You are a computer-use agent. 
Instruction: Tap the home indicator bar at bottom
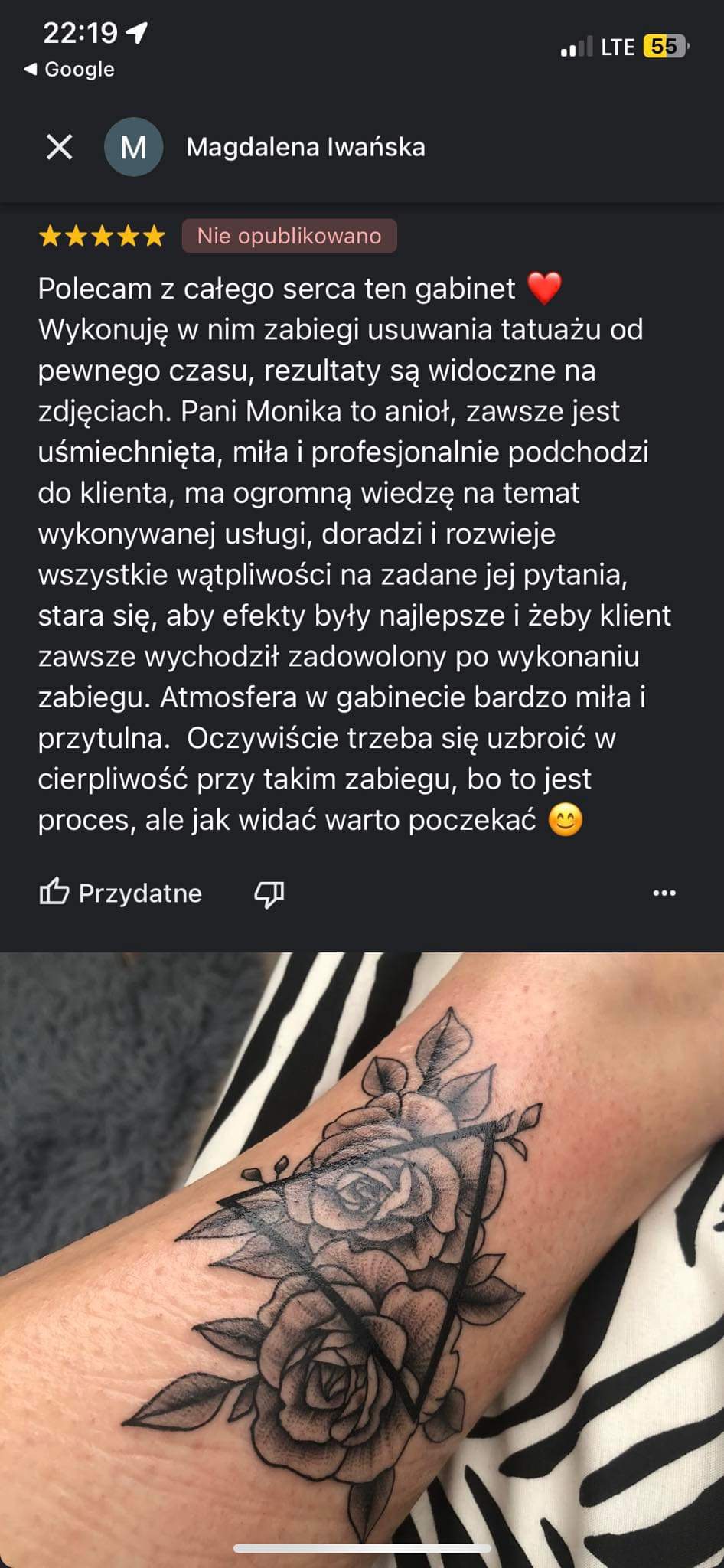click(362, 1547)
